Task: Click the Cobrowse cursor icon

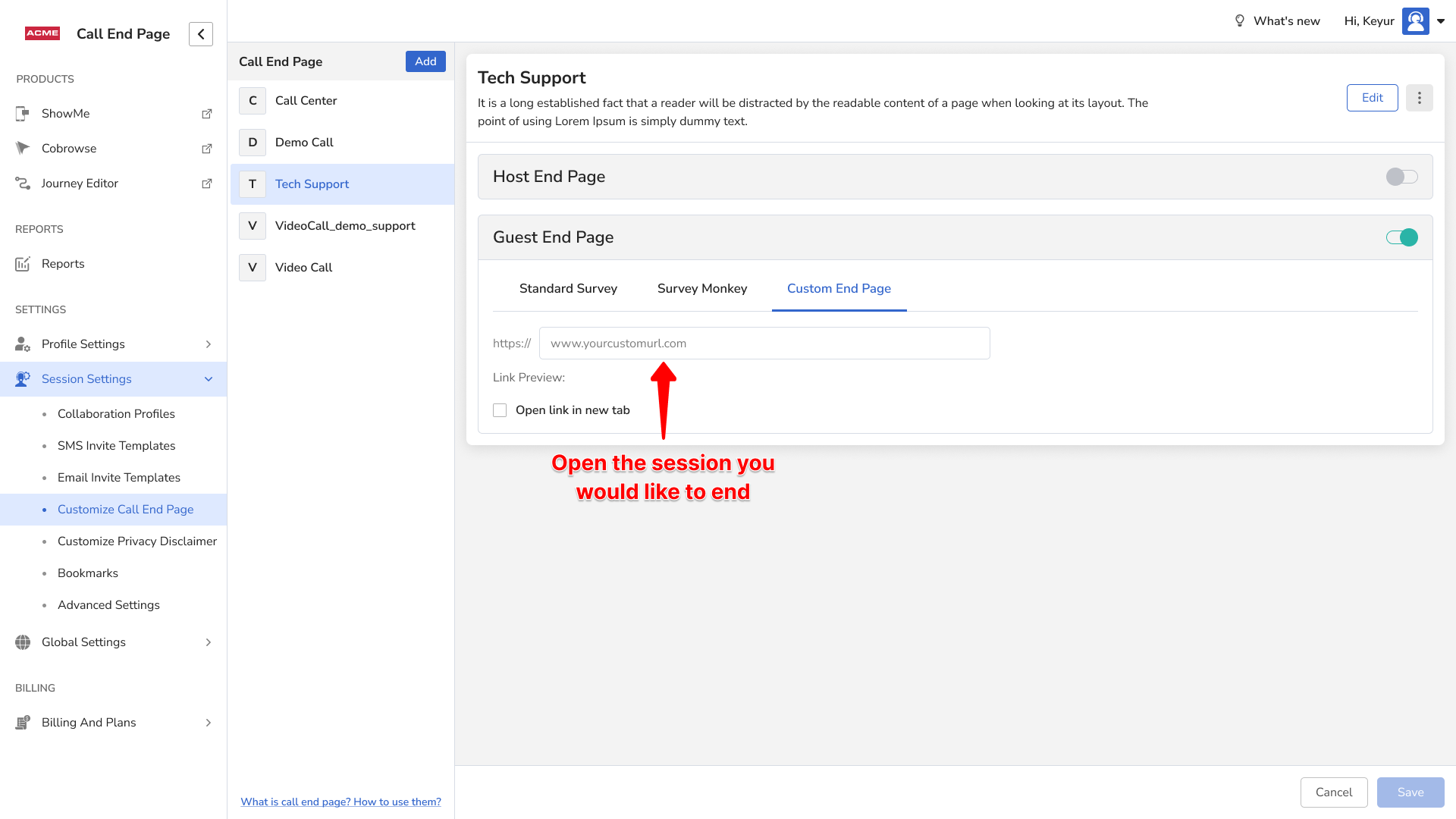Action: 23,148
